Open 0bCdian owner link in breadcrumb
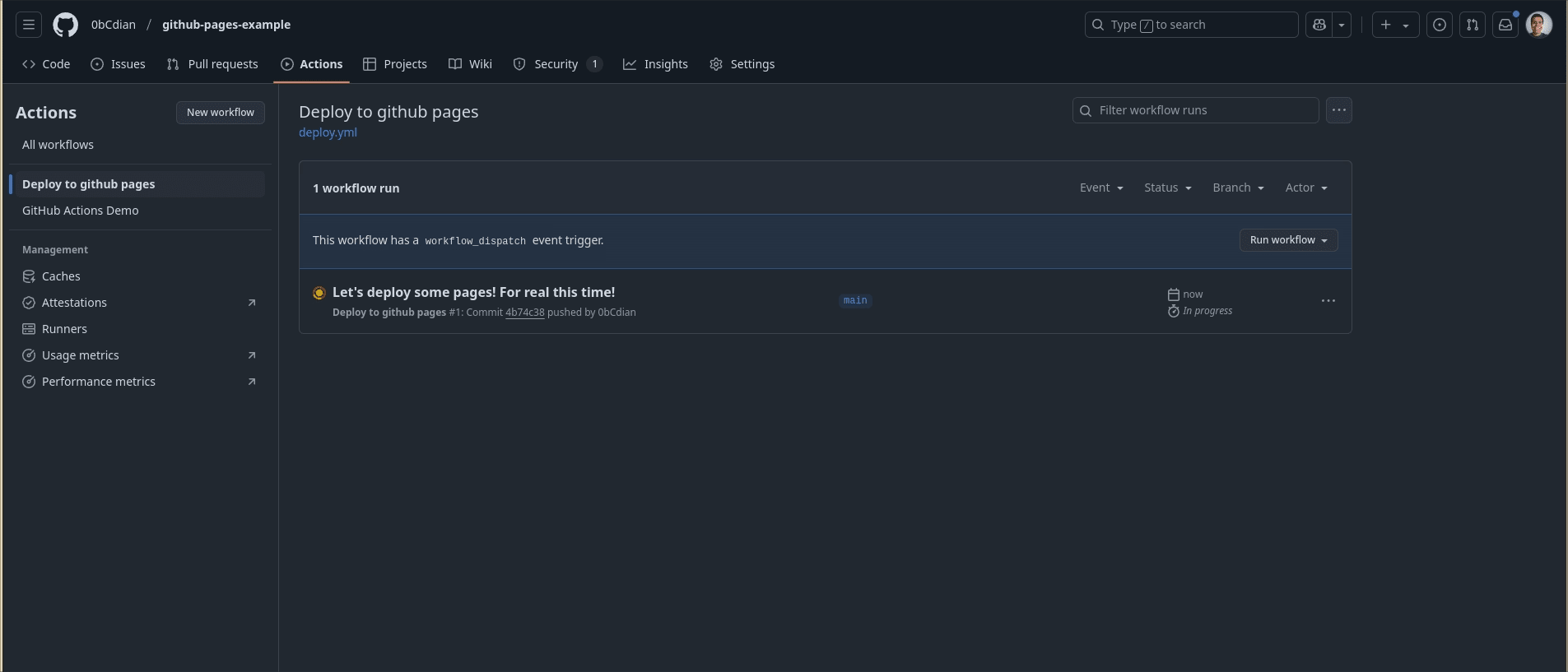 (x=114, y=25)
